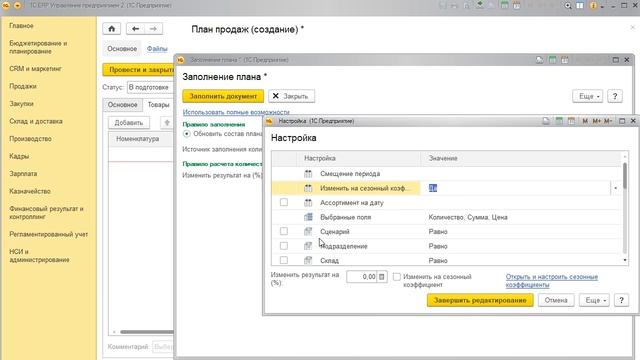
Task: Click the icon of the Сценарий row
Action: 308,231
